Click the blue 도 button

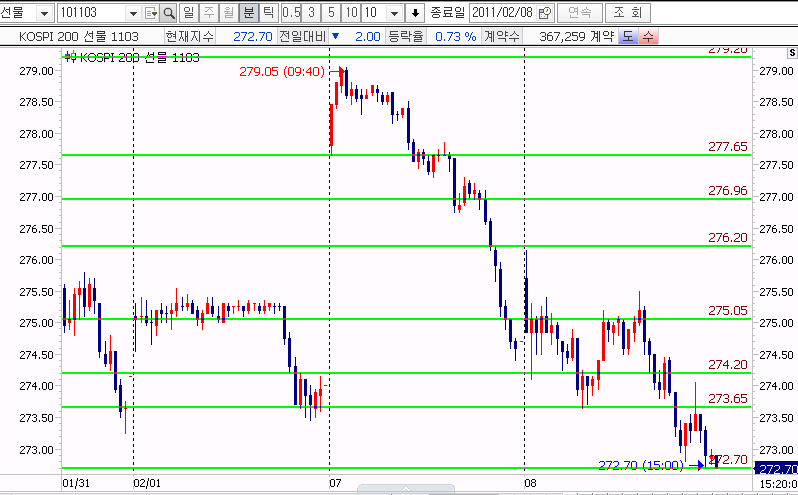coord(628,36)
